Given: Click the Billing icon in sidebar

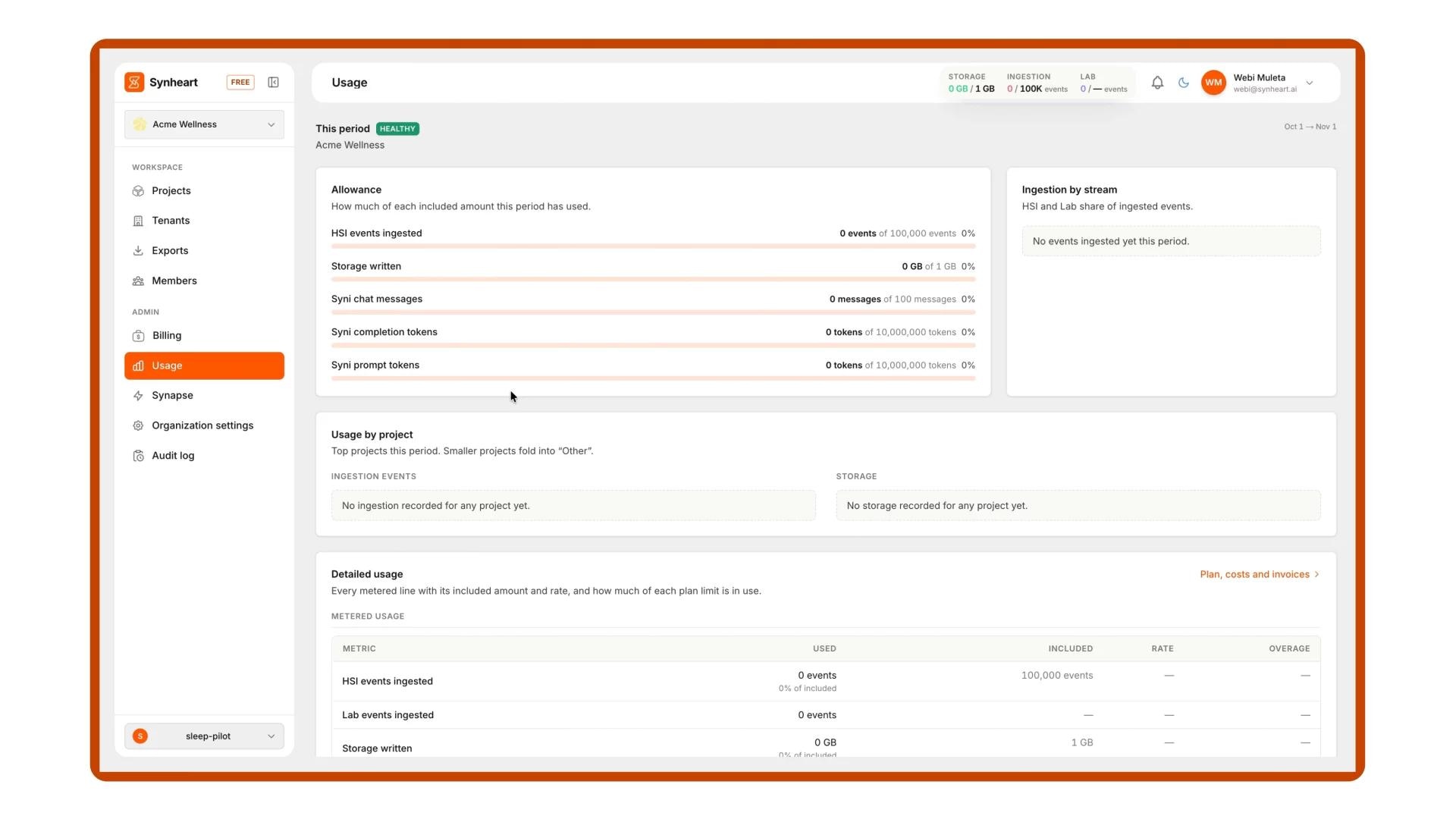Looking at the screenshot, I should click(138, 336).
